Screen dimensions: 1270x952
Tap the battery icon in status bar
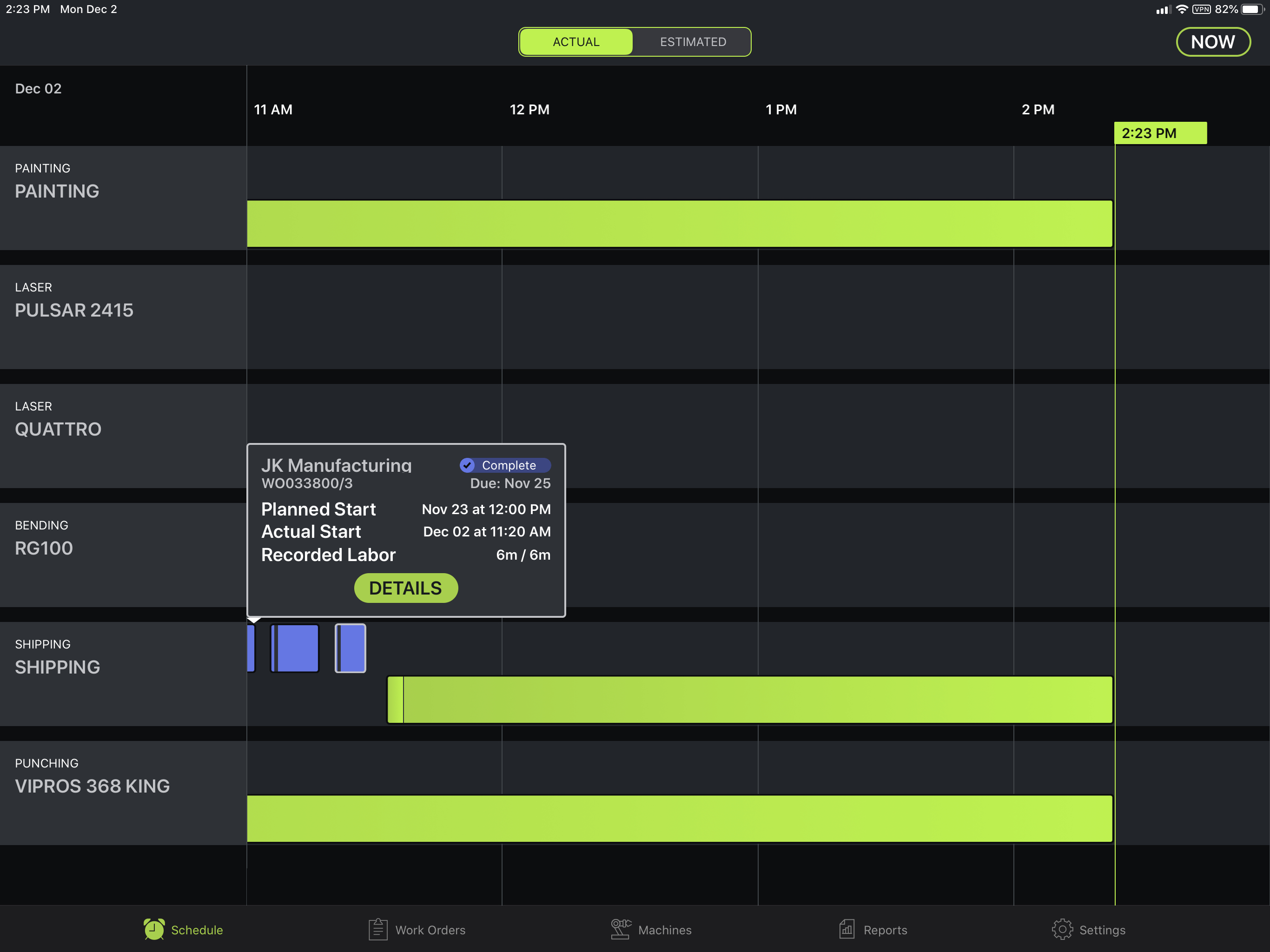click(1251, 9)
